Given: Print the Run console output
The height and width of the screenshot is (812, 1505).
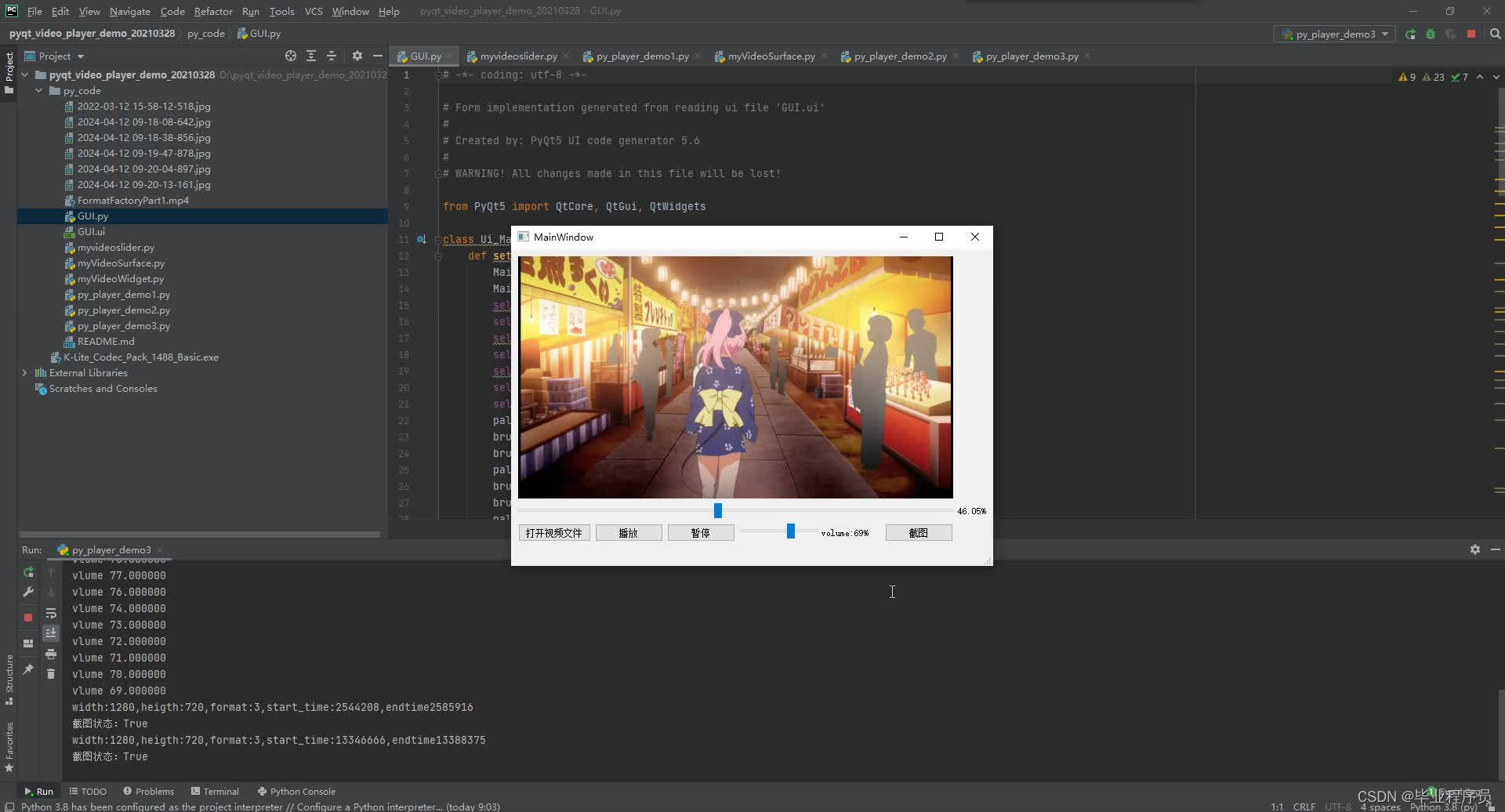Looking at the screenshot, I should 51,654.
